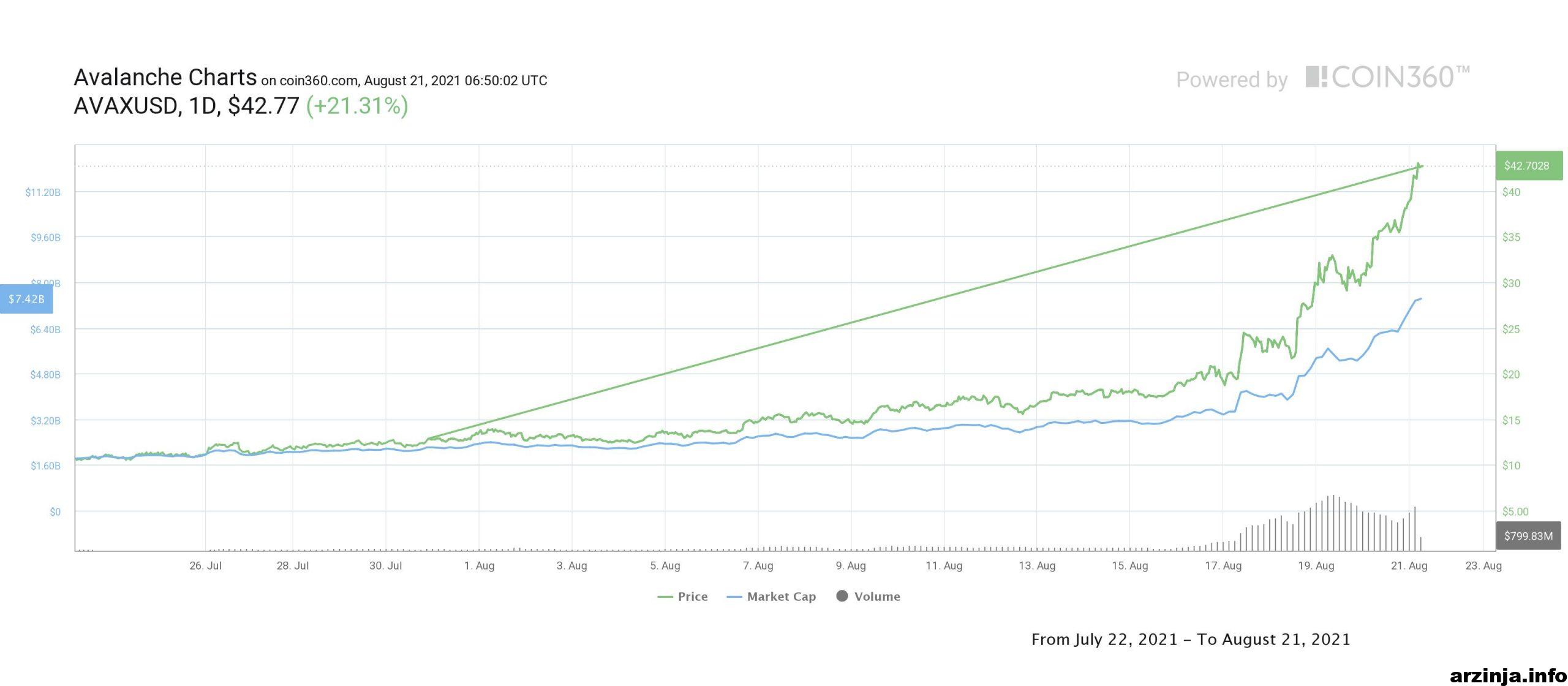Click the 23. Aug date label
The height and width of the screenshot is (686, 1568).
[1483, 566]
